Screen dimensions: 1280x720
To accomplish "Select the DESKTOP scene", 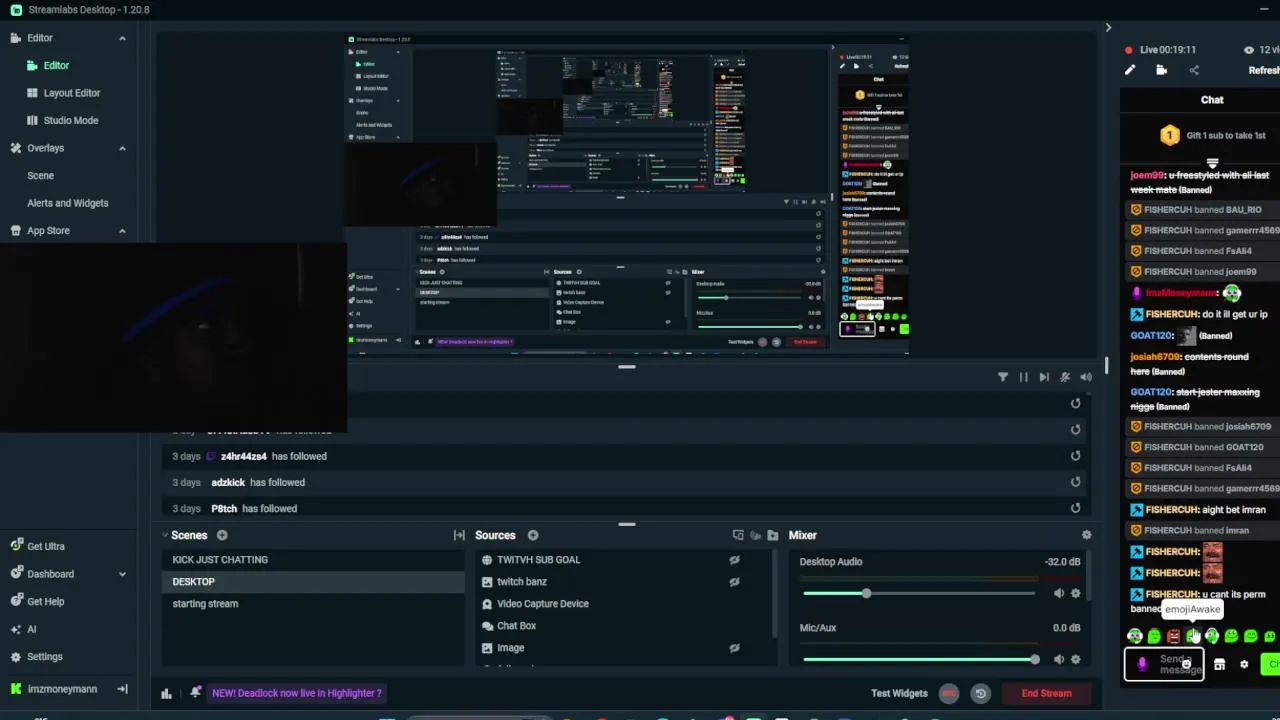I will pyautogui.click(x=313, y=582).
